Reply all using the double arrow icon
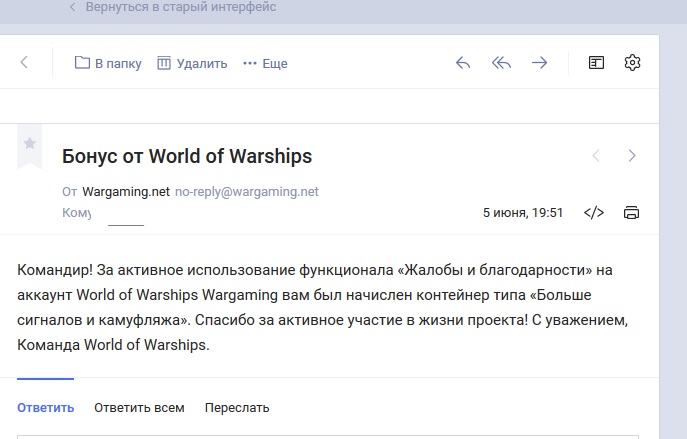 501,63
